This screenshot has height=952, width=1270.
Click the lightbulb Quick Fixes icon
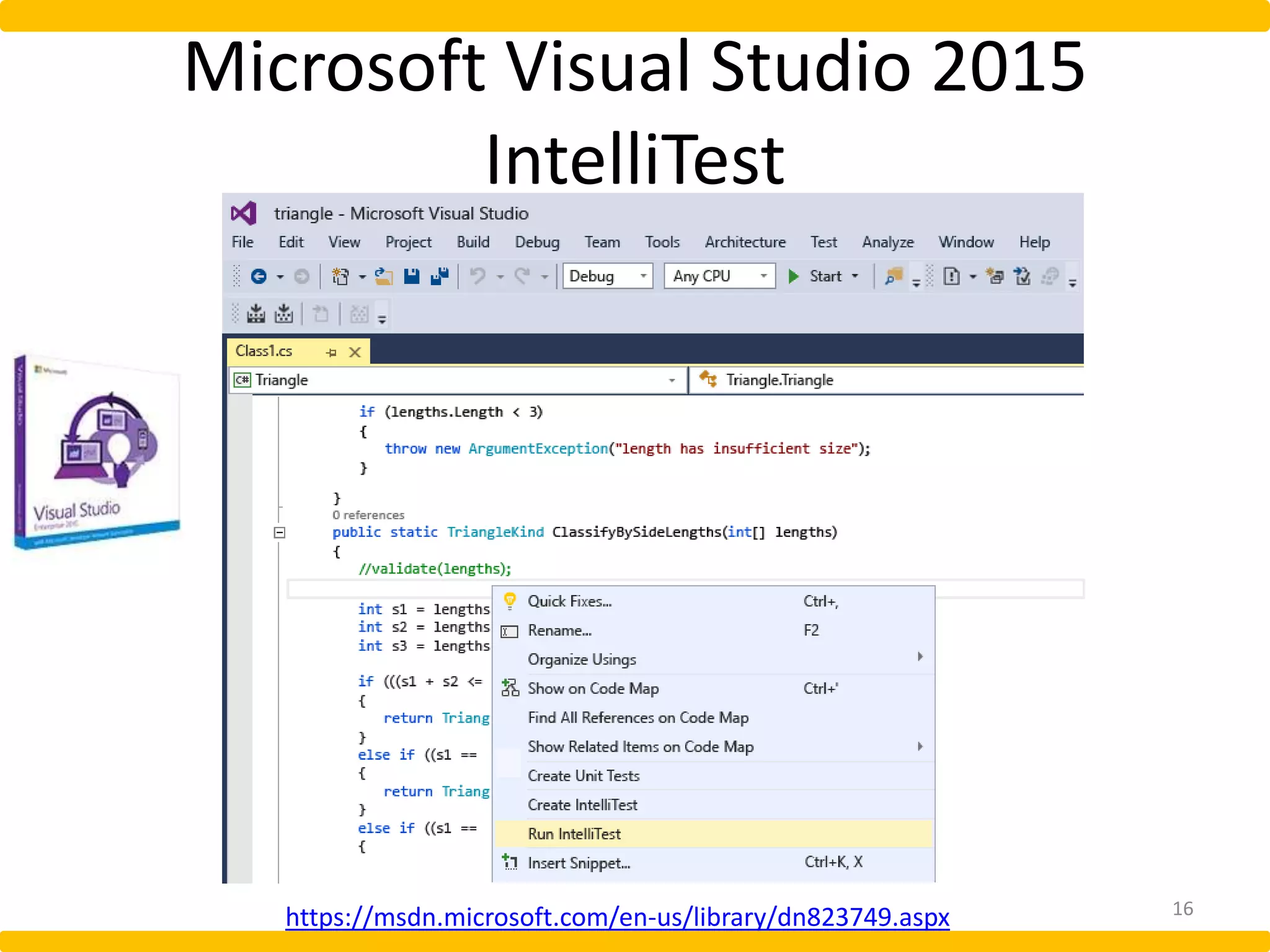click(x=510, y=601)
